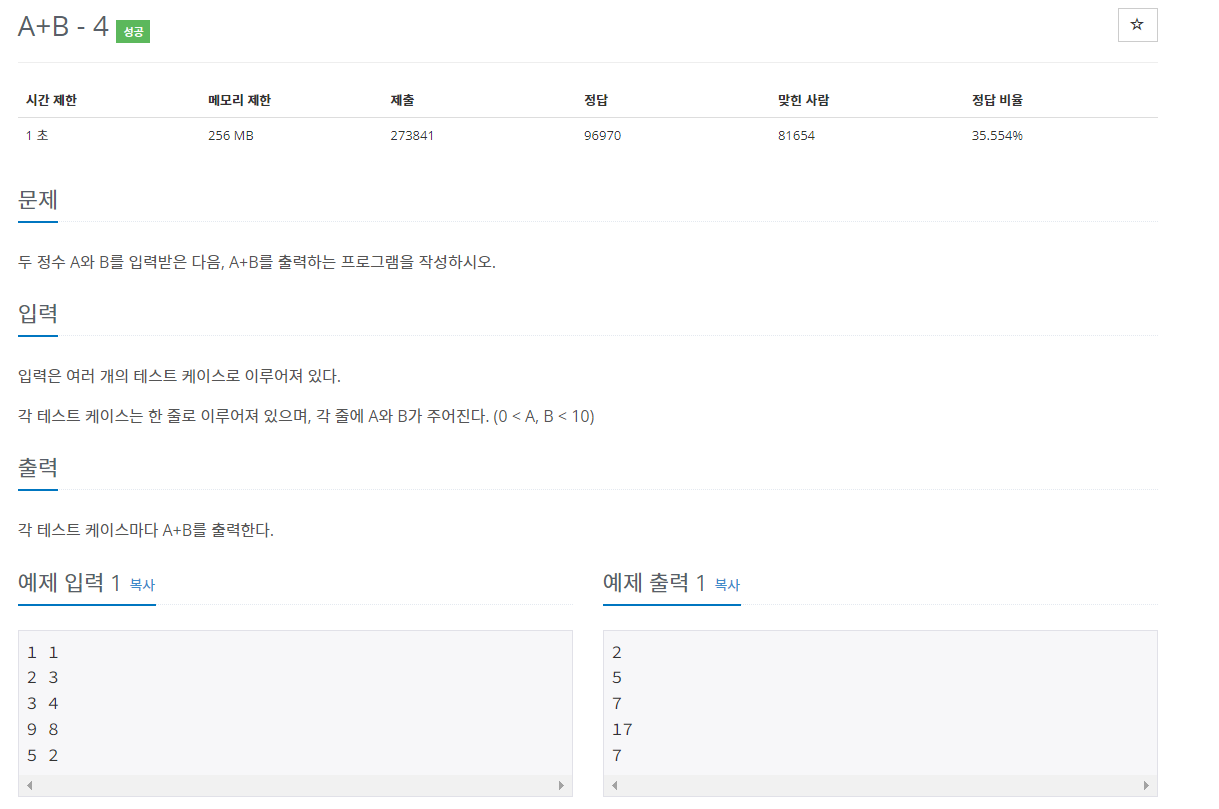
Task: Click the sentence 각 테스트 케이스마다 A+B를 출력한다
Action: click(146, 531)
